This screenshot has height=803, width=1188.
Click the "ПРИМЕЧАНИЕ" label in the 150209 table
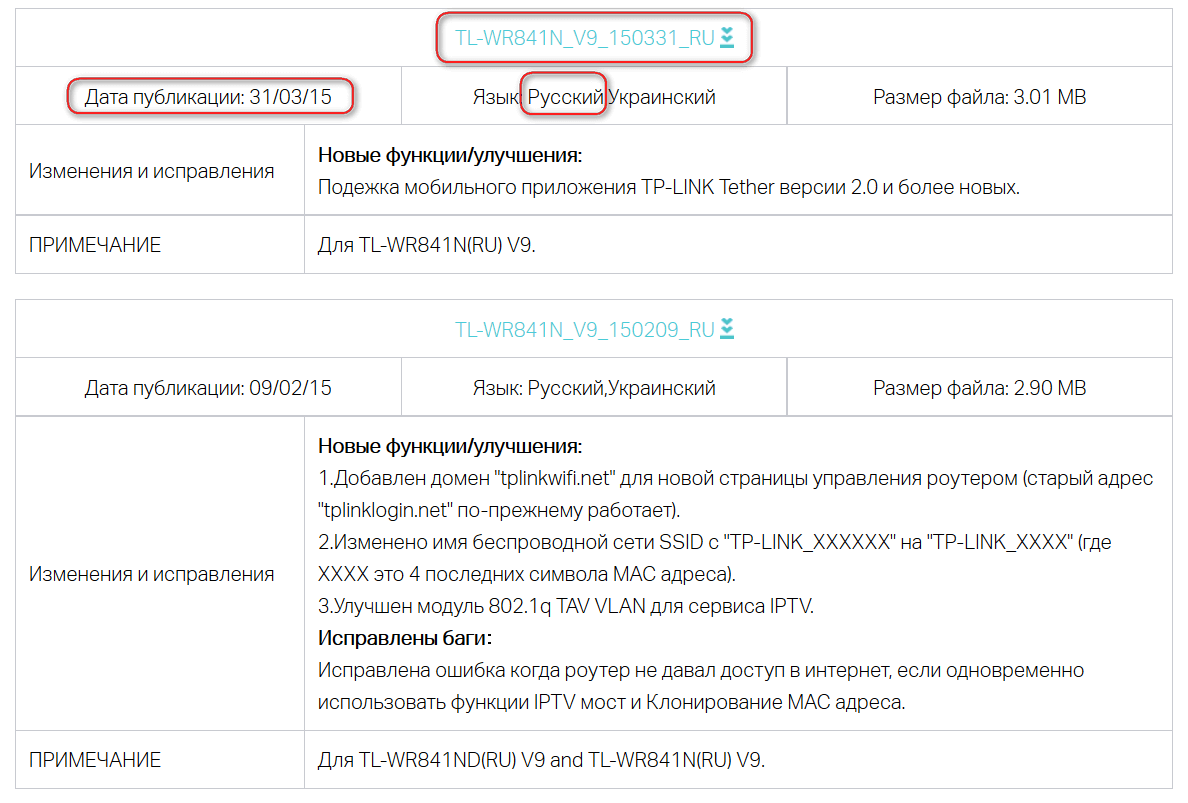[95, 760]
